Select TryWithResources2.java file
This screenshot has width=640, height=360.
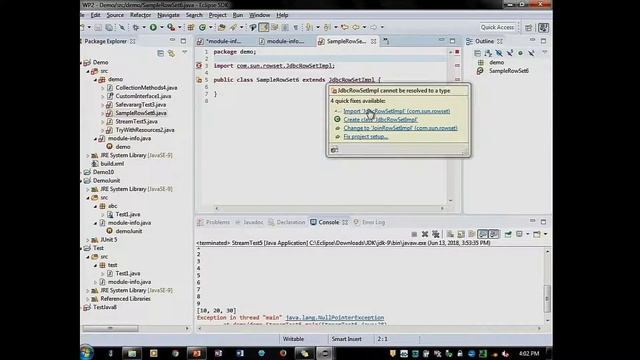pos(144,130)
